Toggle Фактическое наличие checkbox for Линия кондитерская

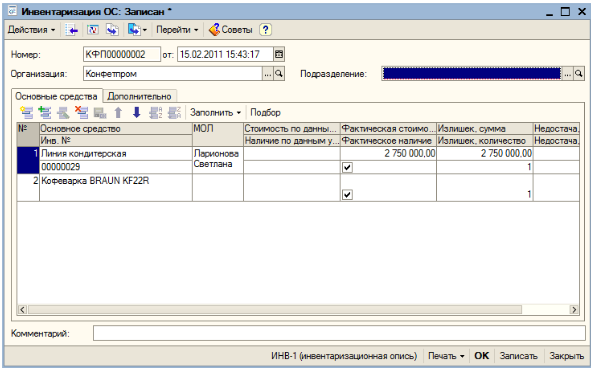pos(347,167)
